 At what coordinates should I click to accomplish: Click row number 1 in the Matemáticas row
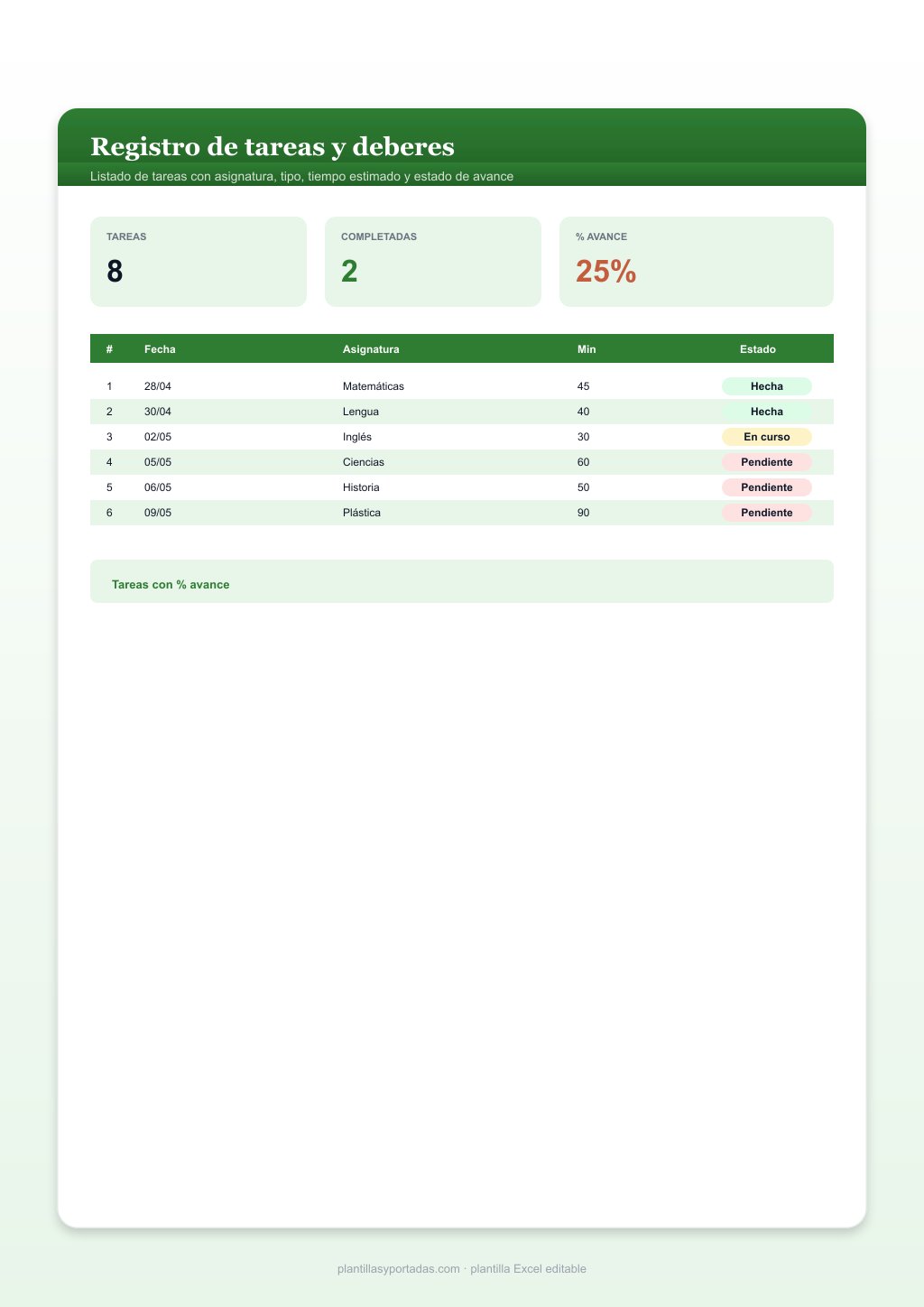tap(109, 386)
